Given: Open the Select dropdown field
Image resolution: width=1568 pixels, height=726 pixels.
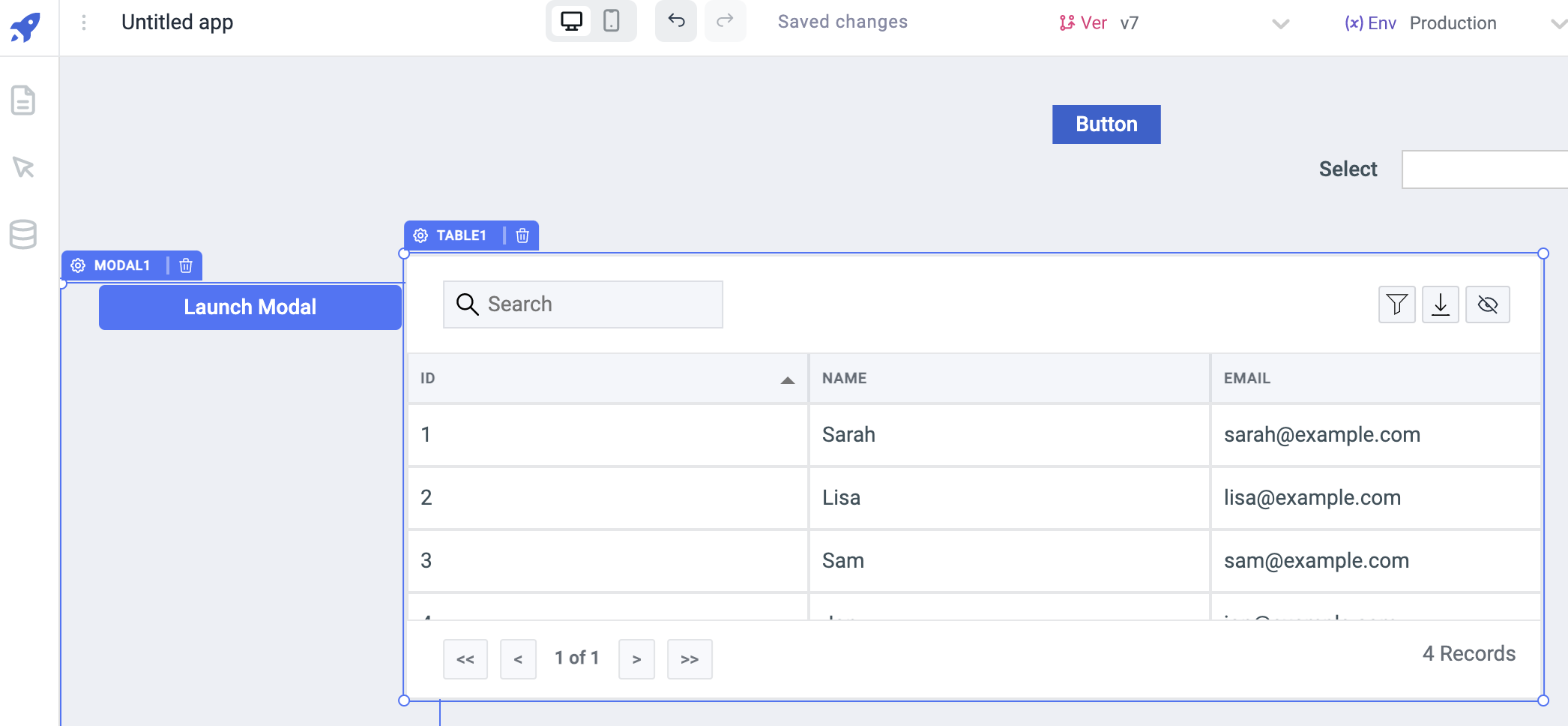Looking at the screenshot, I should tap(1485, 169).
